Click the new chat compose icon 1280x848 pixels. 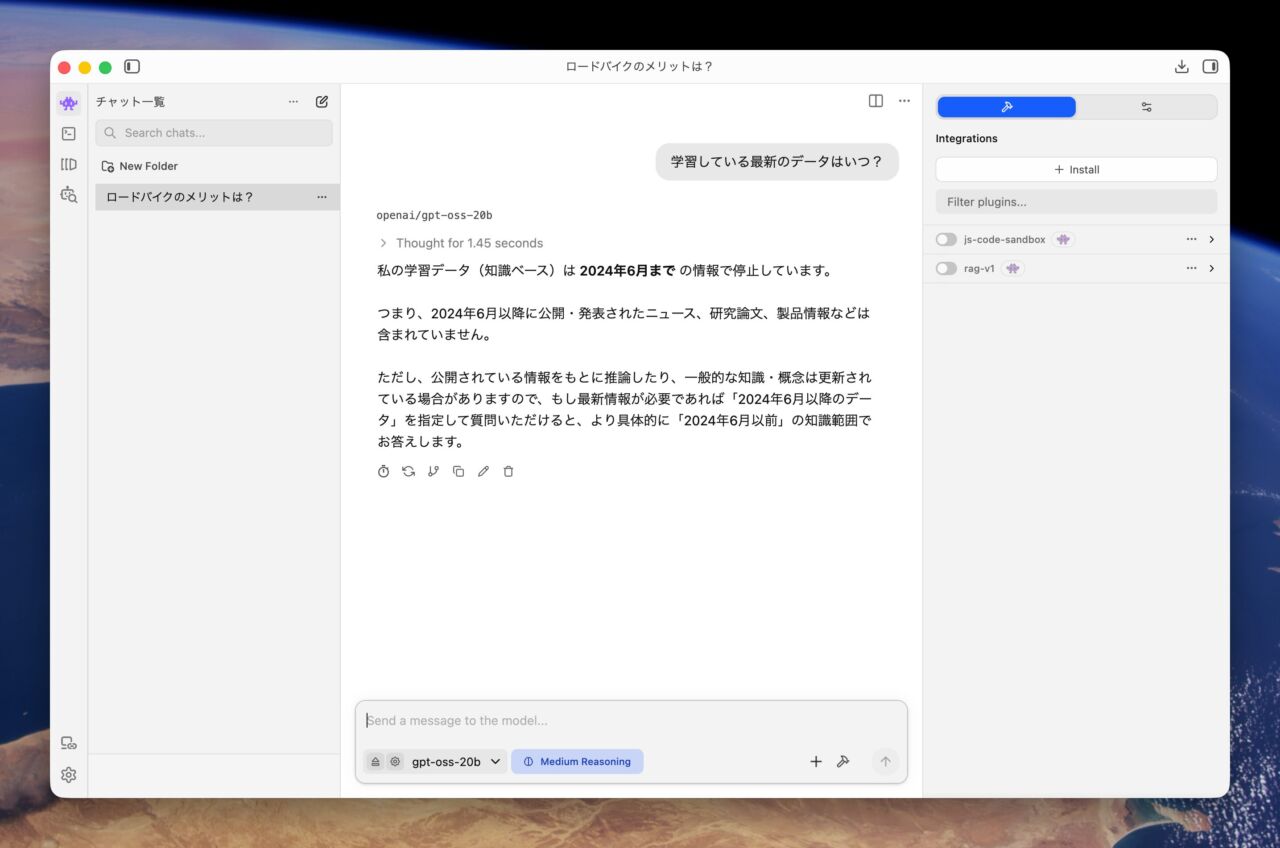click(x=322, y=101)
